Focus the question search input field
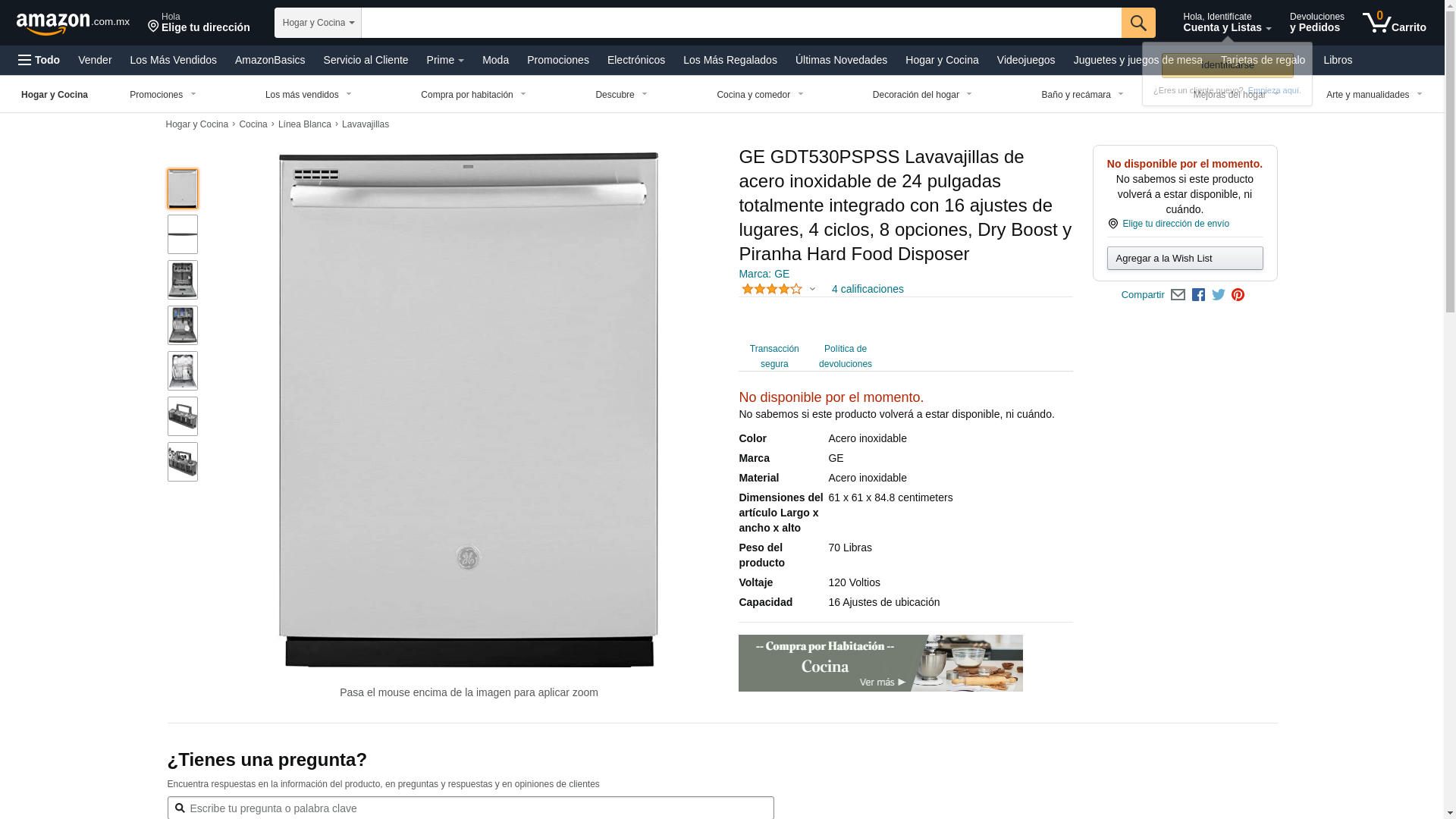 point(470,808)
